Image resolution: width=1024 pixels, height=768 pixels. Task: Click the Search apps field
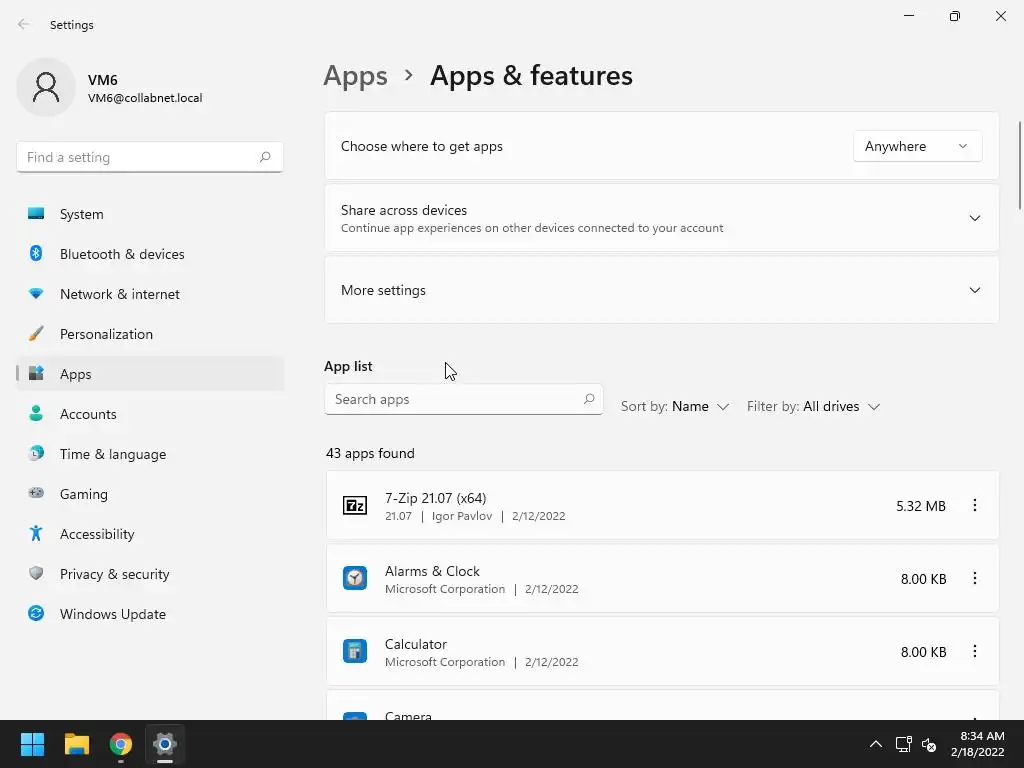455,399
